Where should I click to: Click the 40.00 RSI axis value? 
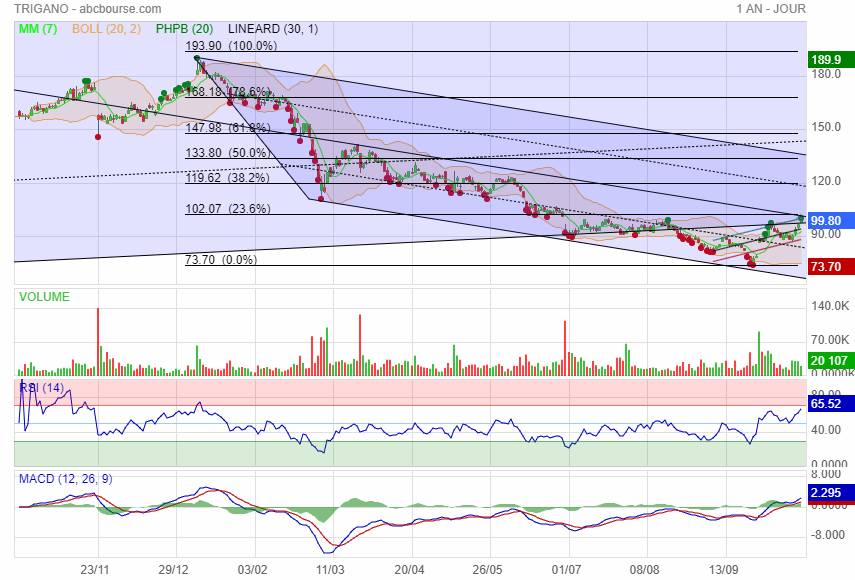click(826, 430)
